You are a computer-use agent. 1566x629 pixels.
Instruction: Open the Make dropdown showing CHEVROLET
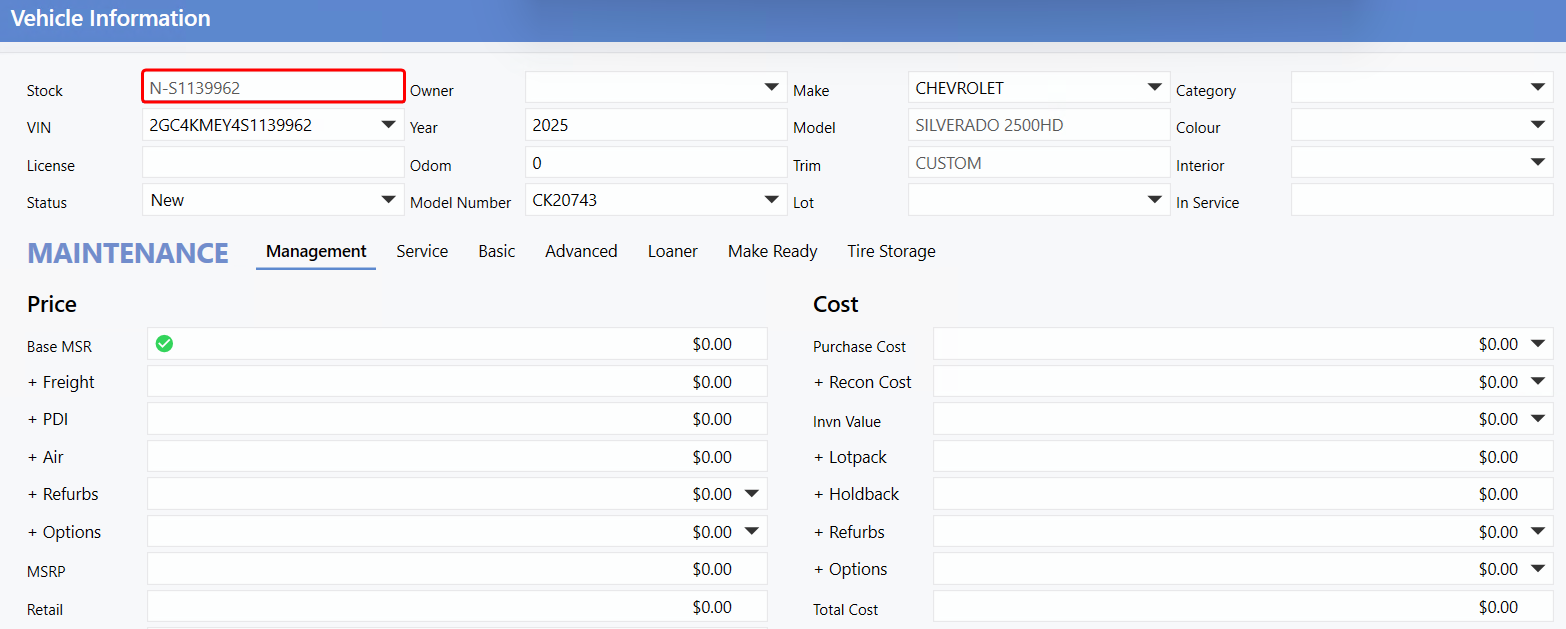point(1154,88)
